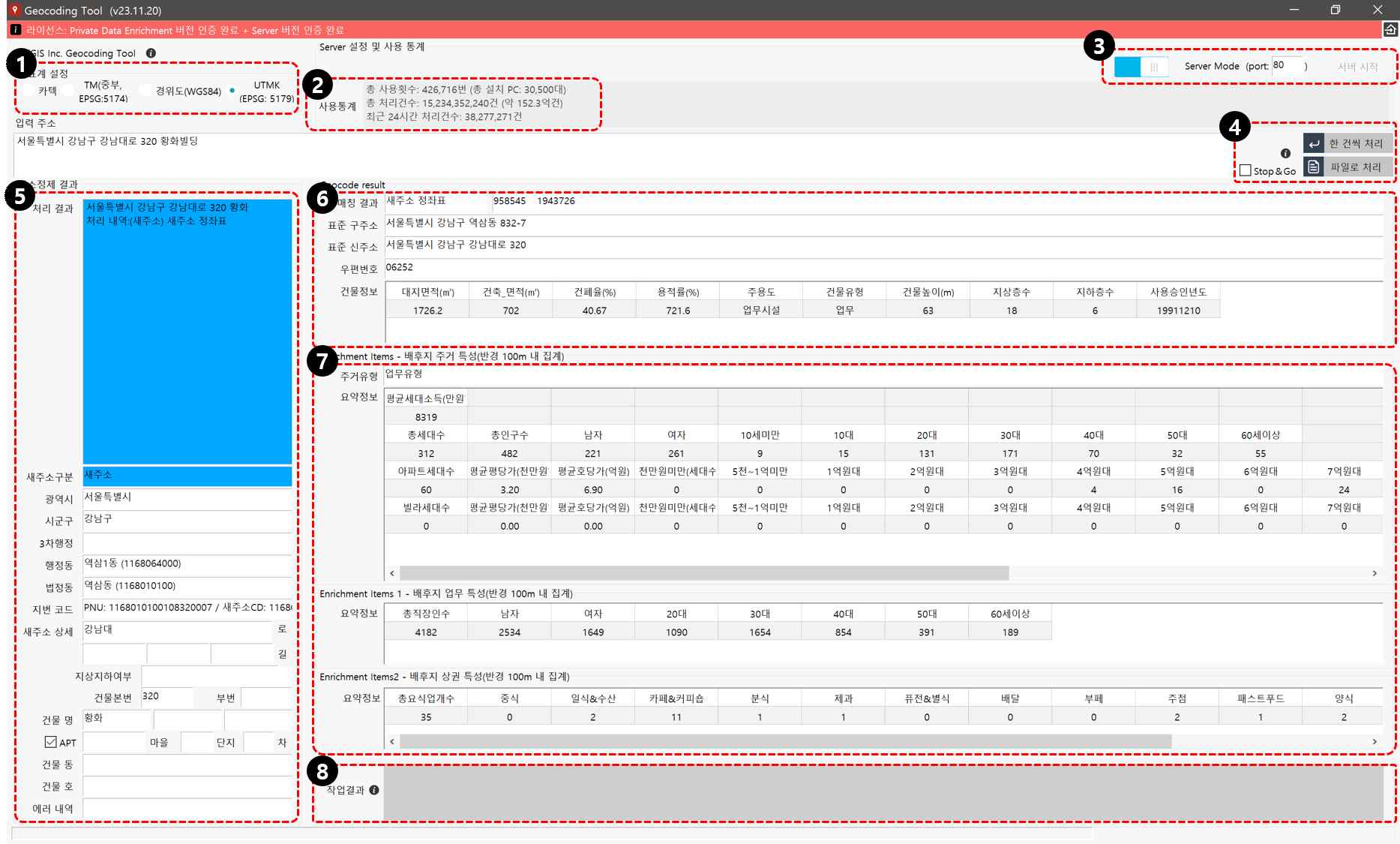Click the 건물본번 field showing 320
1400x844 pixels.
(x=166, y=697)
